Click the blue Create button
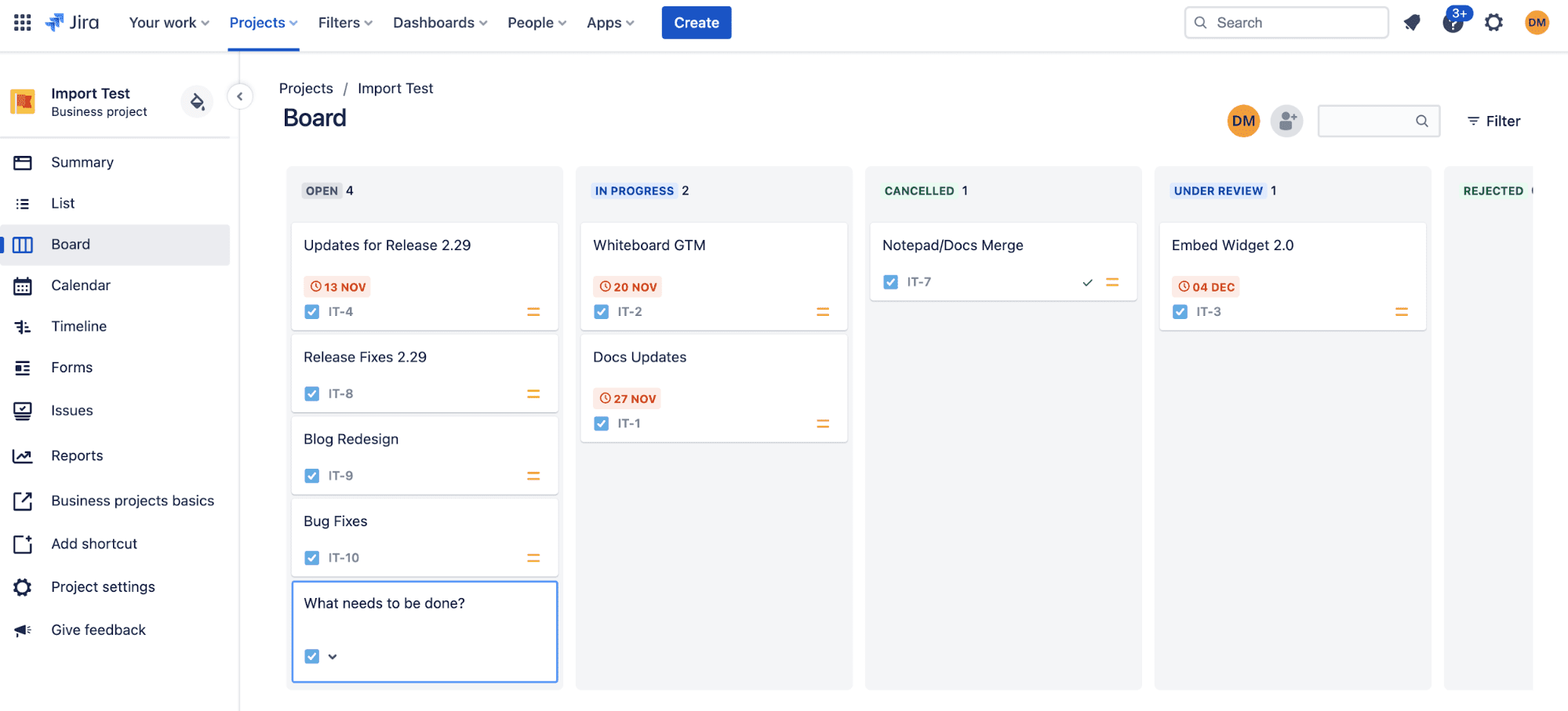1568x711 pixels. pos(696,23)
